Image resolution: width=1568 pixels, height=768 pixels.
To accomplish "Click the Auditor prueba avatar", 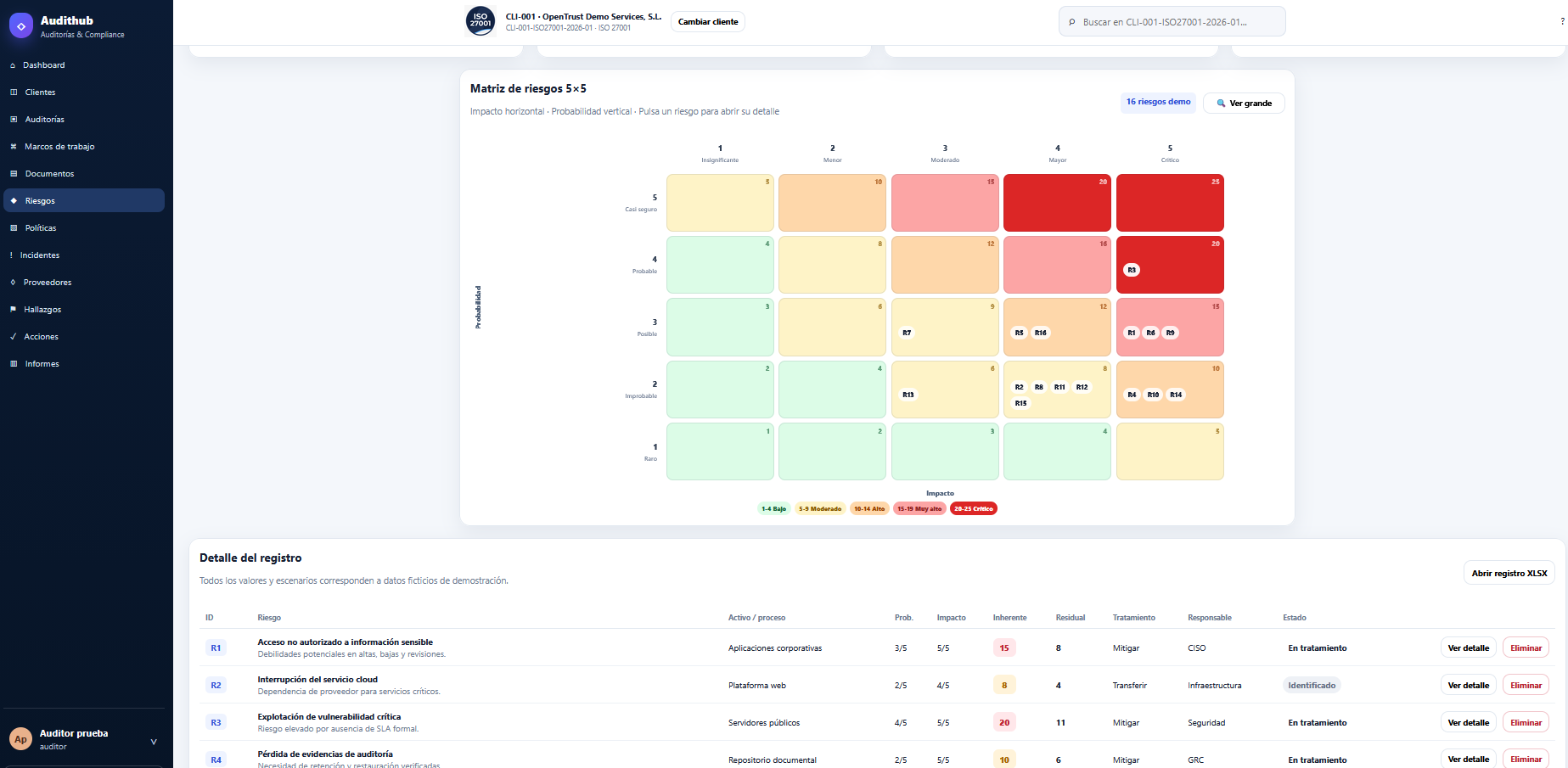I will 21,739.
